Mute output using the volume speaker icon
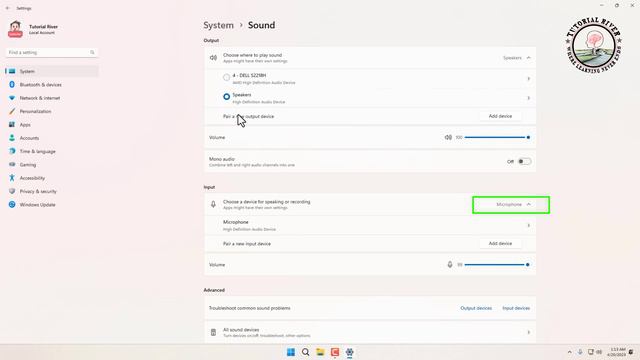 [448, 138]
